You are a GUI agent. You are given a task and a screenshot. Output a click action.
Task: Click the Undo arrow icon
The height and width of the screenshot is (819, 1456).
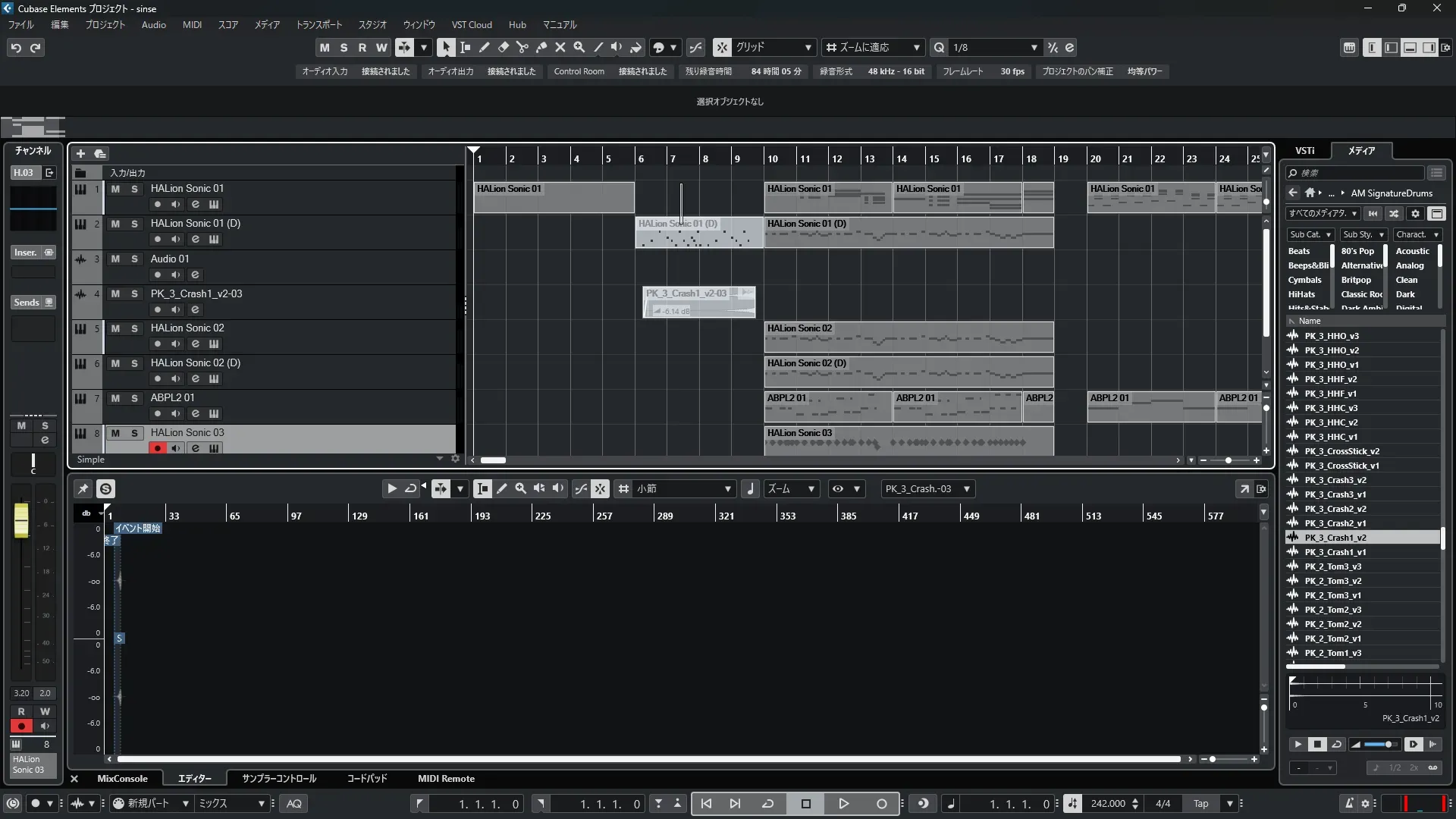click(16, 48)
